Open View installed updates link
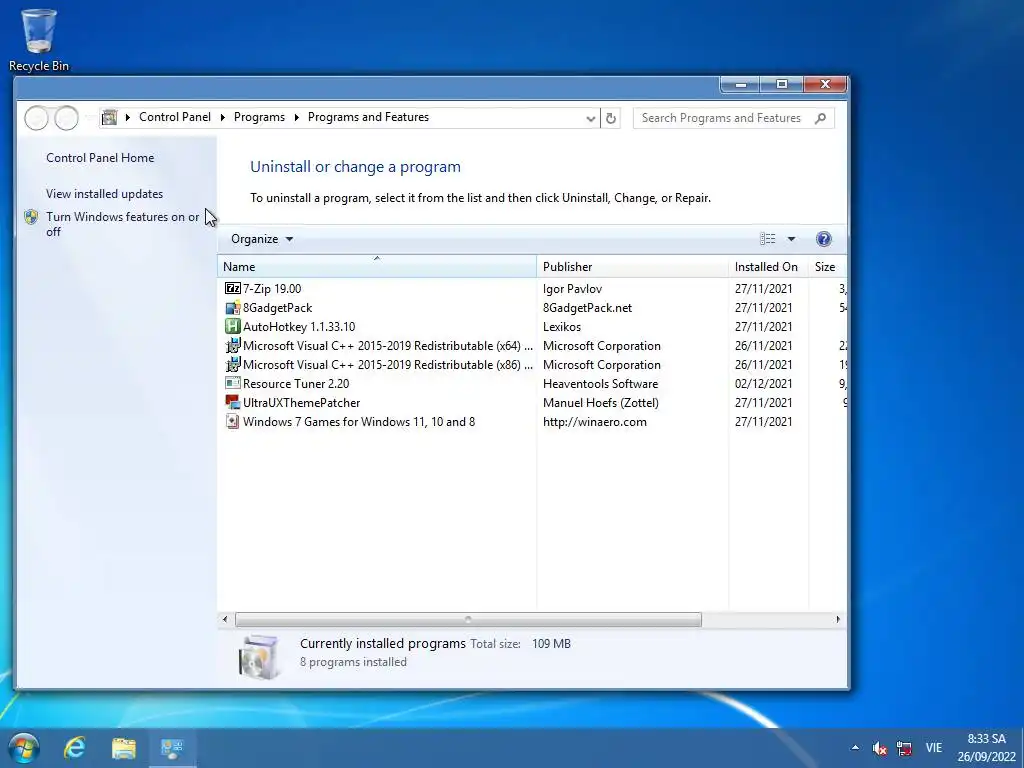 point(104,194)
